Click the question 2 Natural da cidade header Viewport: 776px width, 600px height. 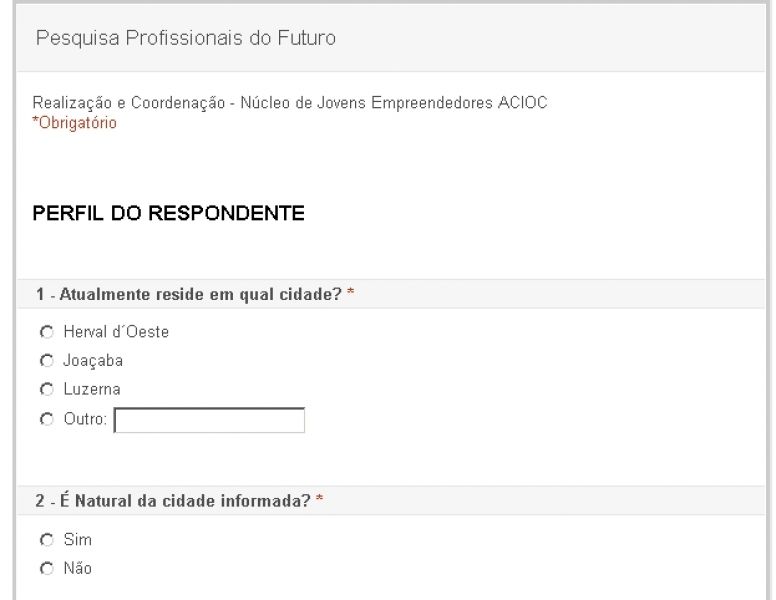pos(174,501)
